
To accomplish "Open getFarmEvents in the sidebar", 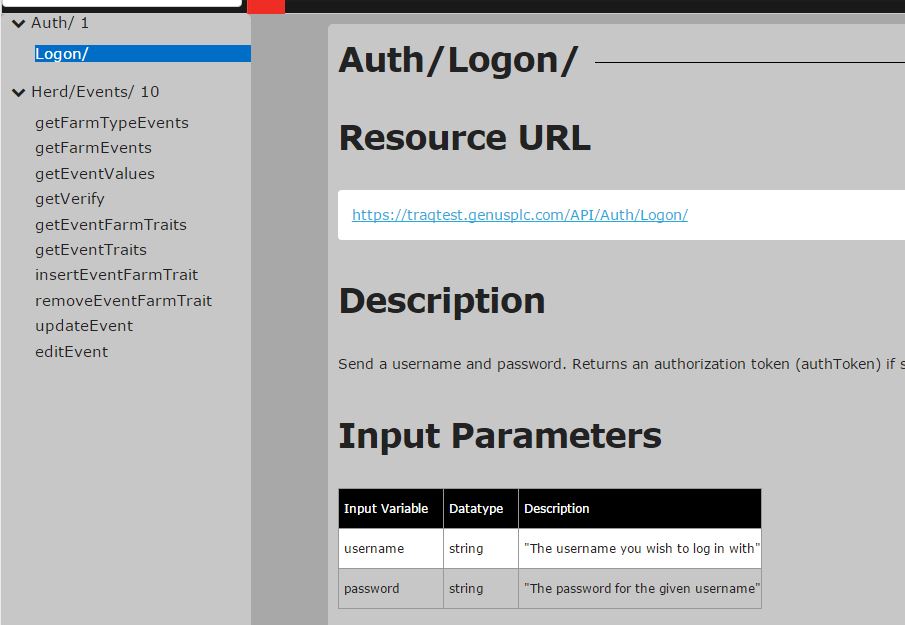I will point(93,148).
